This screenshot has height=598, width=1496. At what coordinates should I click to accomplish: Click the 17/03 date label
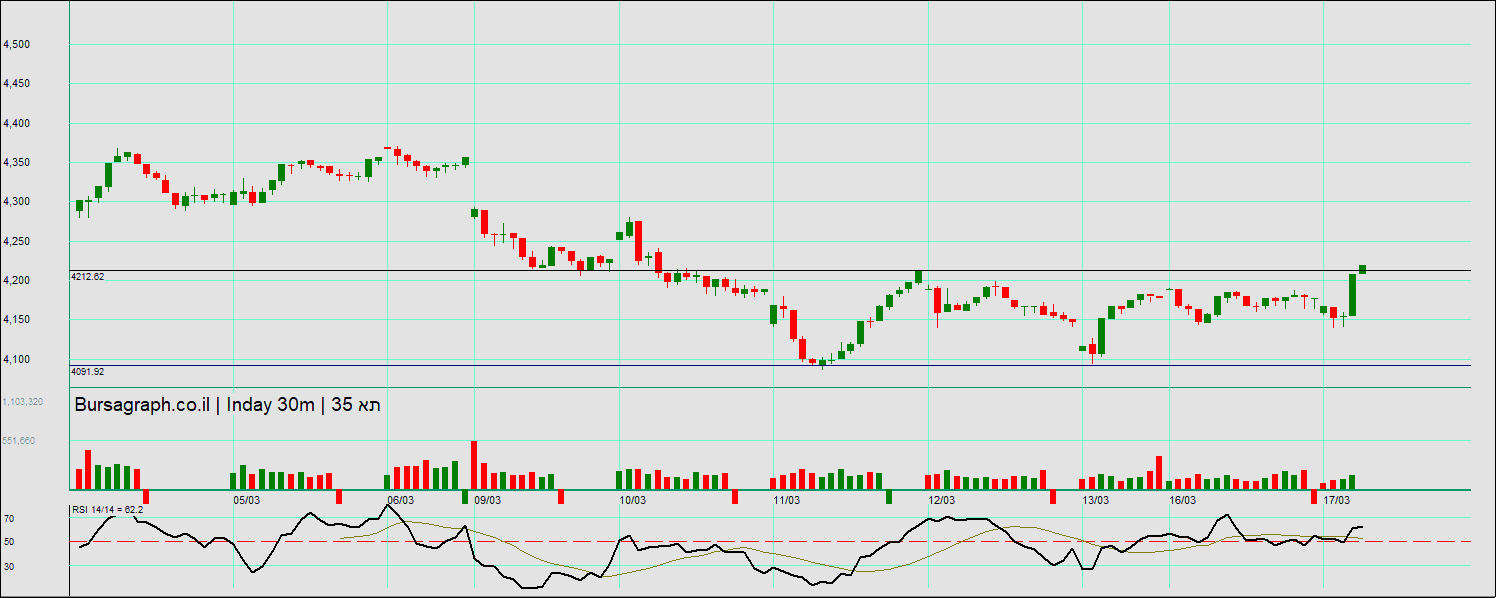coord(1336,500)
